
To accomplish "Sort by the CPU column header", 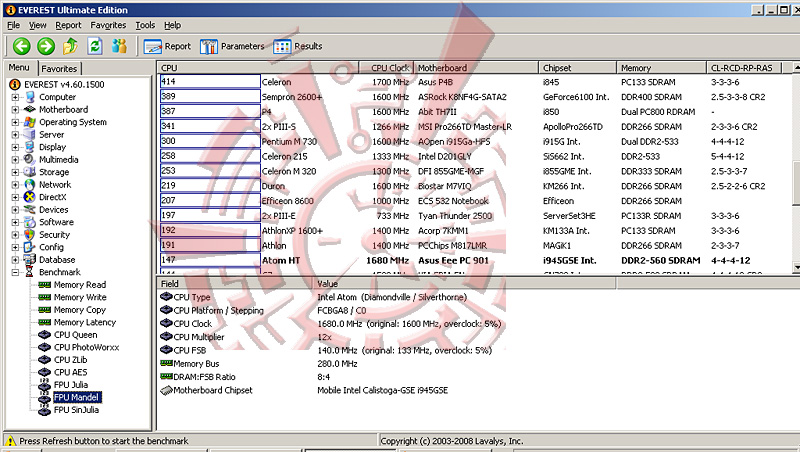I will click(x=258, y=68).
